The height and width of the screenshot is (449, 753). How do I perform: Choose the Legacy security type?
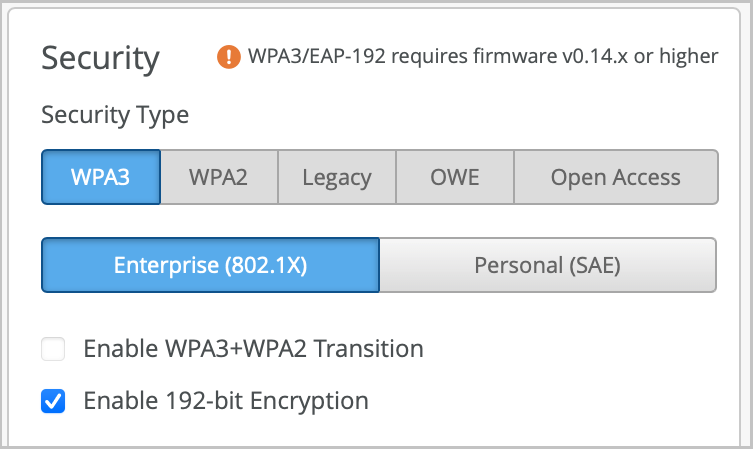[x=337, y=178]
